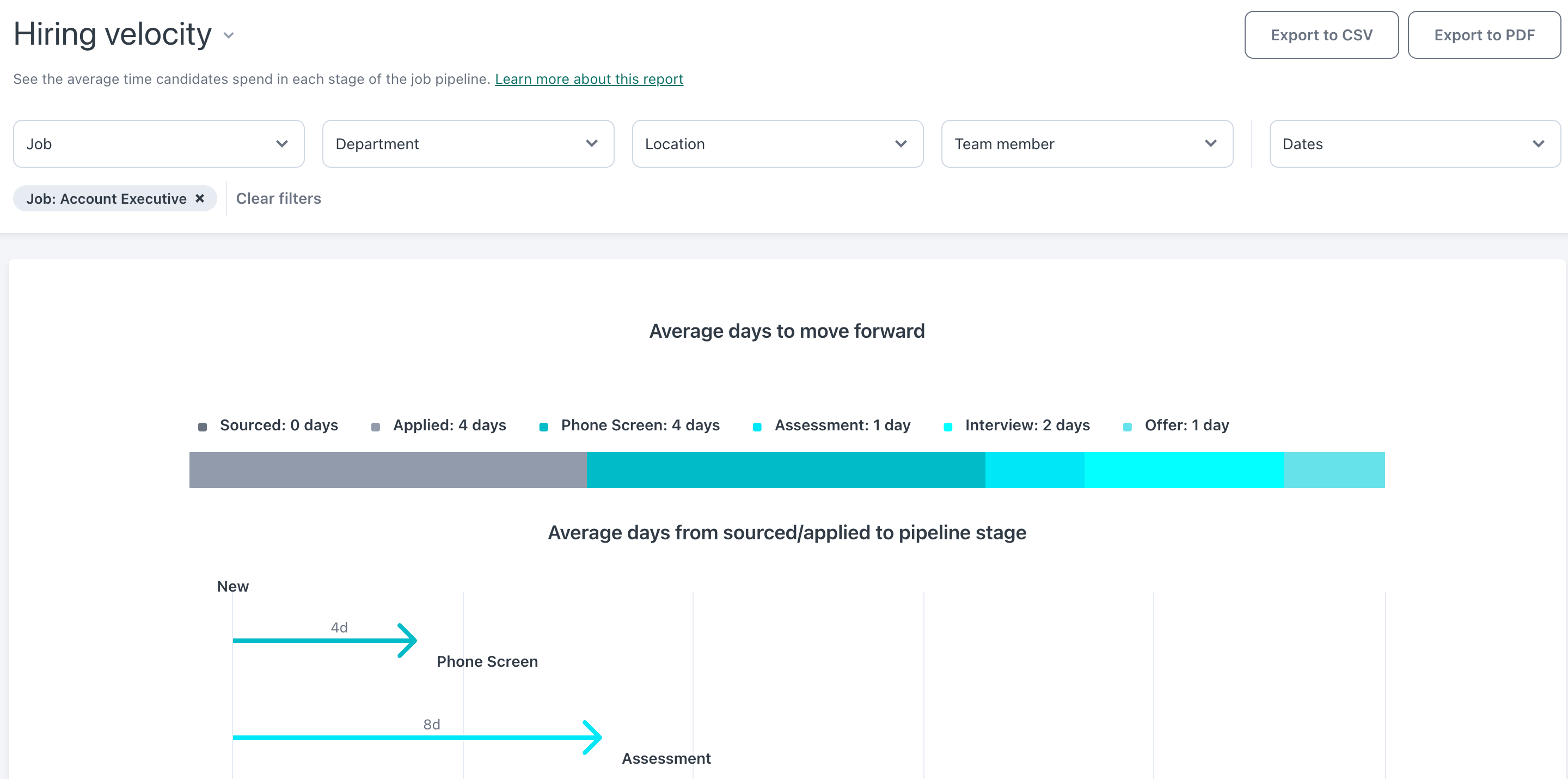Open the Learn more about this report link

pyautogui.click(x=589, y=79)
